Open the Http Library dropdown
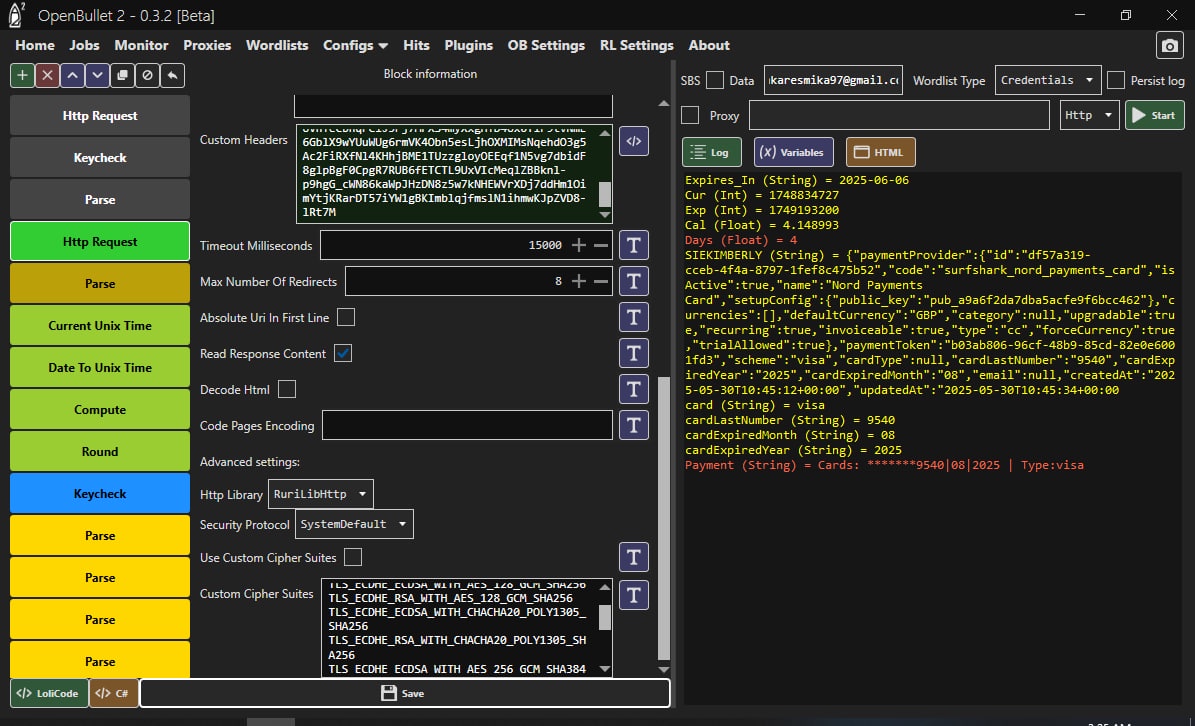Viewport: 1195px width, 726px height. click(x=321, y=494)
